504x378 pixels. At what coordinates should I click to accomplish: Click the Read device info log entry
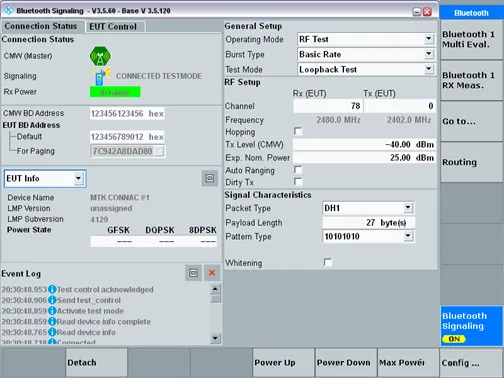click(86, 332)
